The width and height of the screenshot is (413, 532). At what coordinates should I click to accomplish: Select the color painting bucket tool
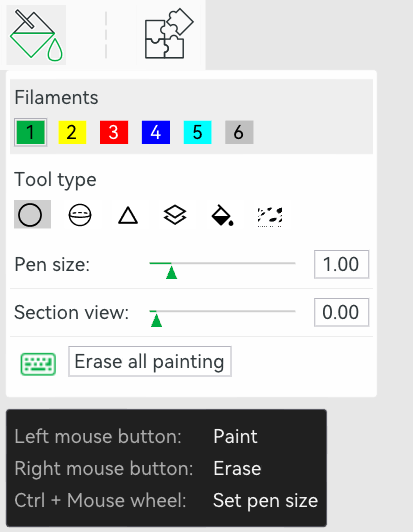tap(36, 35)
